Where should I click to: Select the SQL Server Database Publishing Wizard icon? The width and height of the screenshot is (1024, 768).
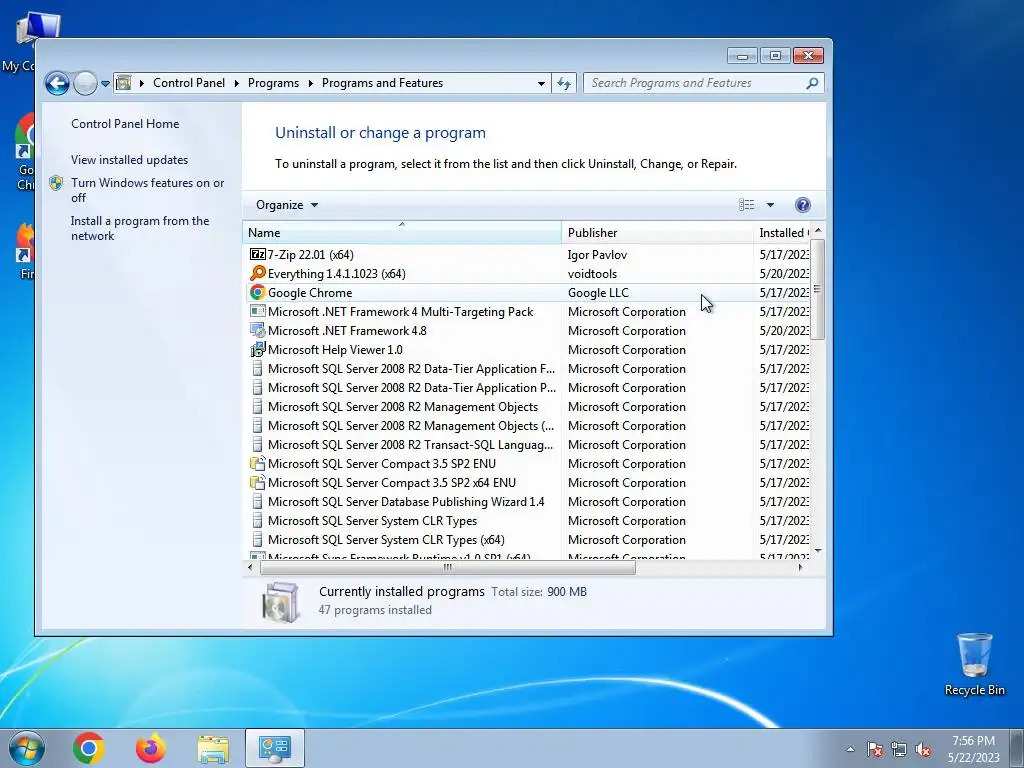(x=257, y=502)
